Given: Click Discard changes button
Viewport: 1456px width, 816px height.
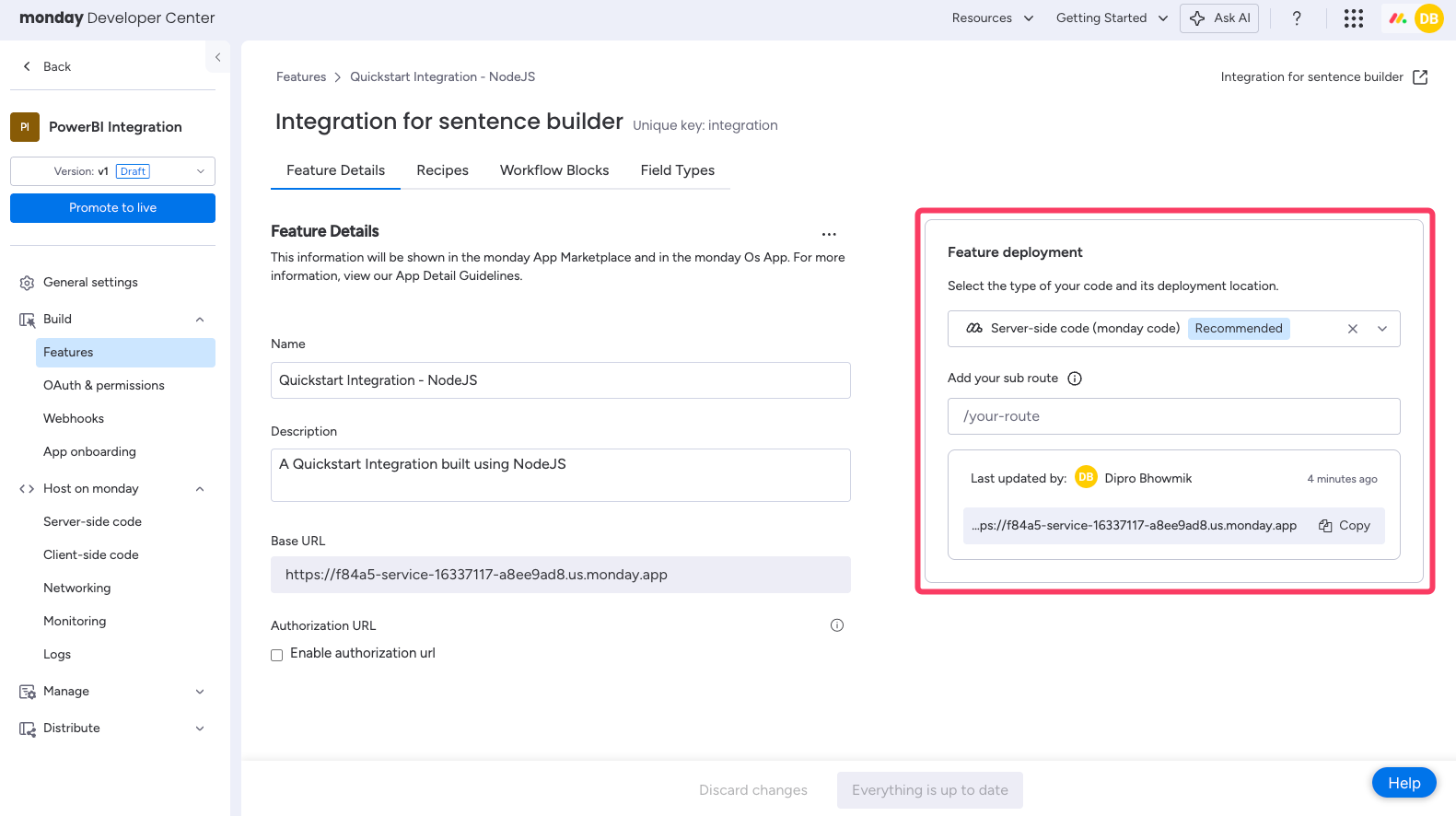Looking at the screenshot, I should tap(753, 790).
